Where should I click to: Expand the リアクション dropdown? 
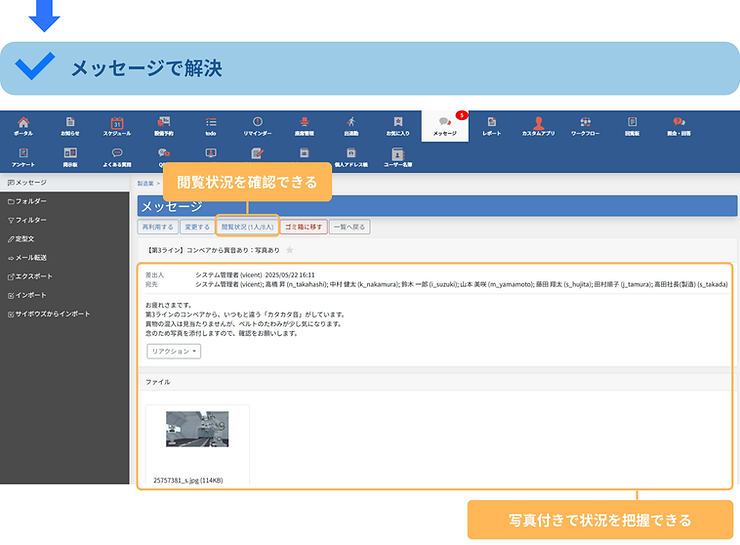174,351
